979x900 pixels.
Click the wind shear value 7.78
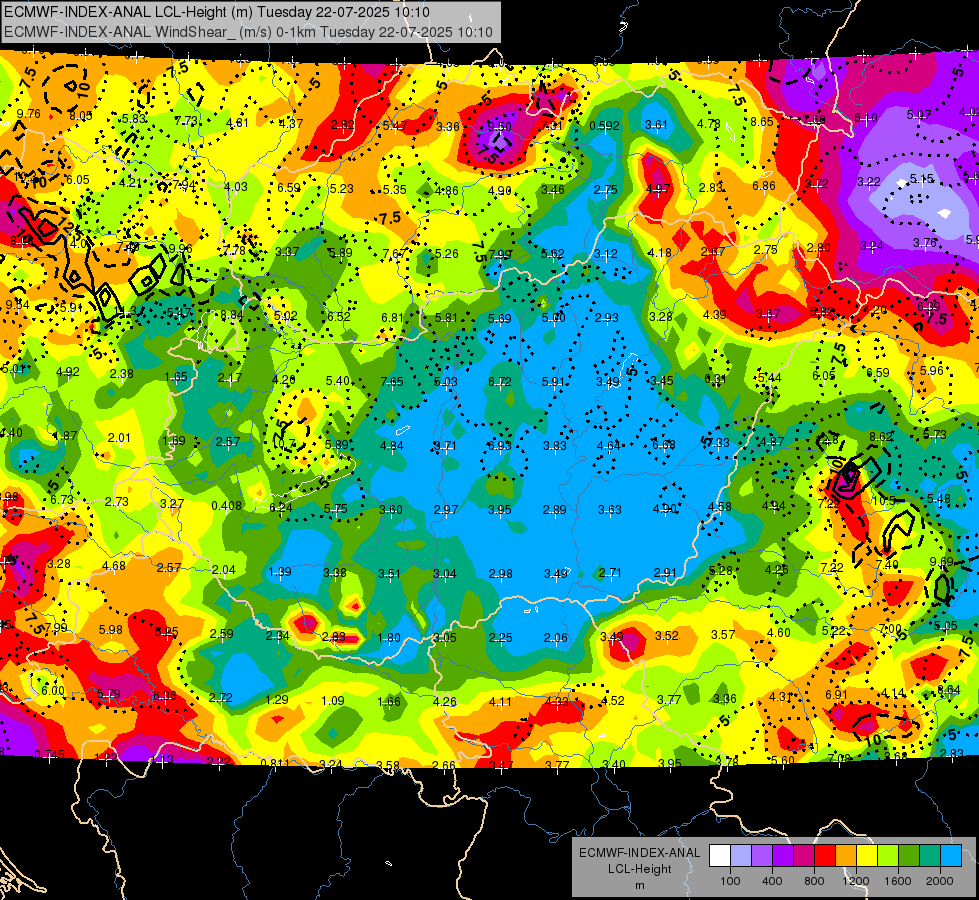pyautogui.click(x=234, y=250)
